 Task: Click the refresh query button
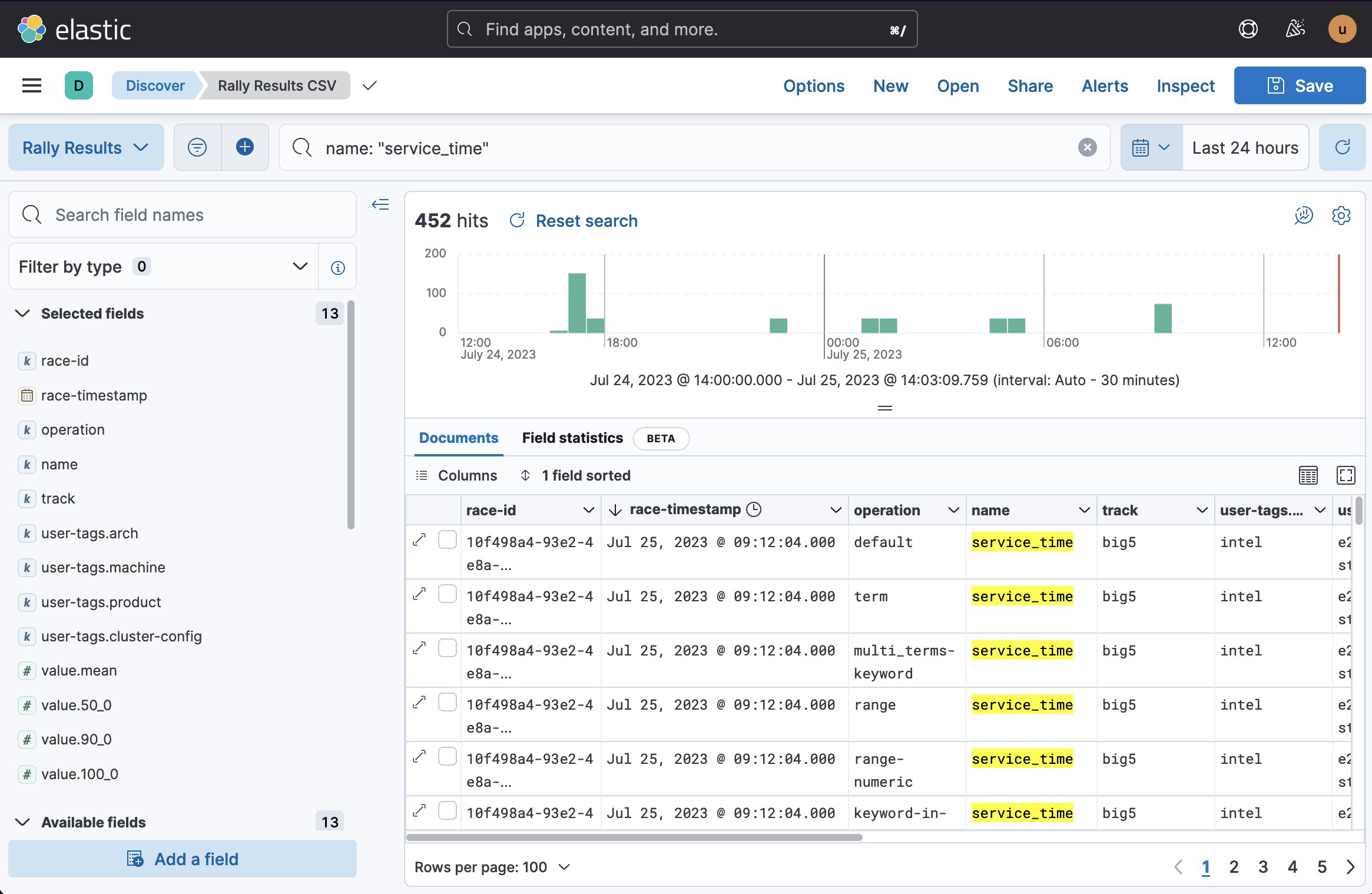click(1342, 147)
